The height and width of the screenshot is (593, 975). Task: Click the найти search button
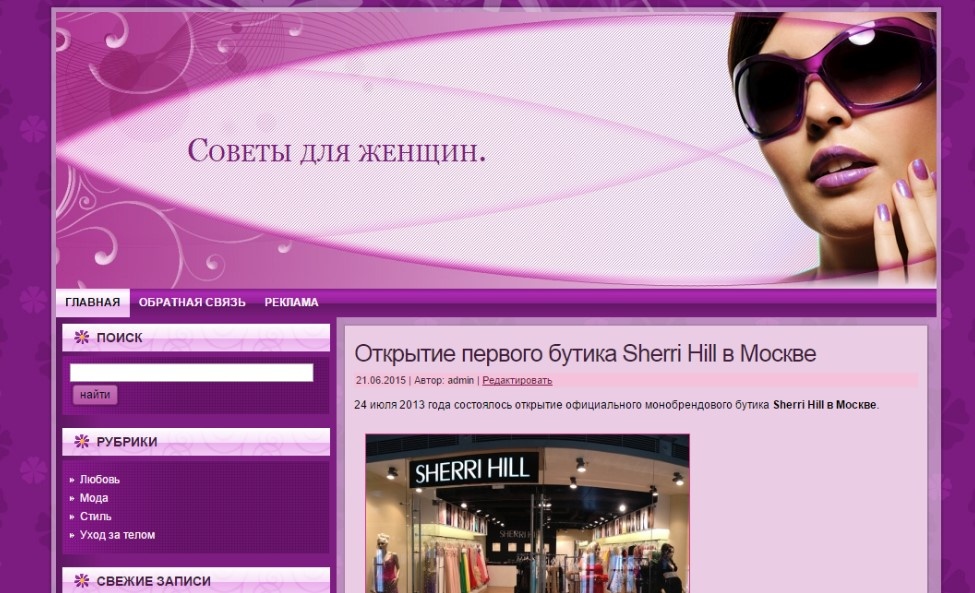coord(95,395)
